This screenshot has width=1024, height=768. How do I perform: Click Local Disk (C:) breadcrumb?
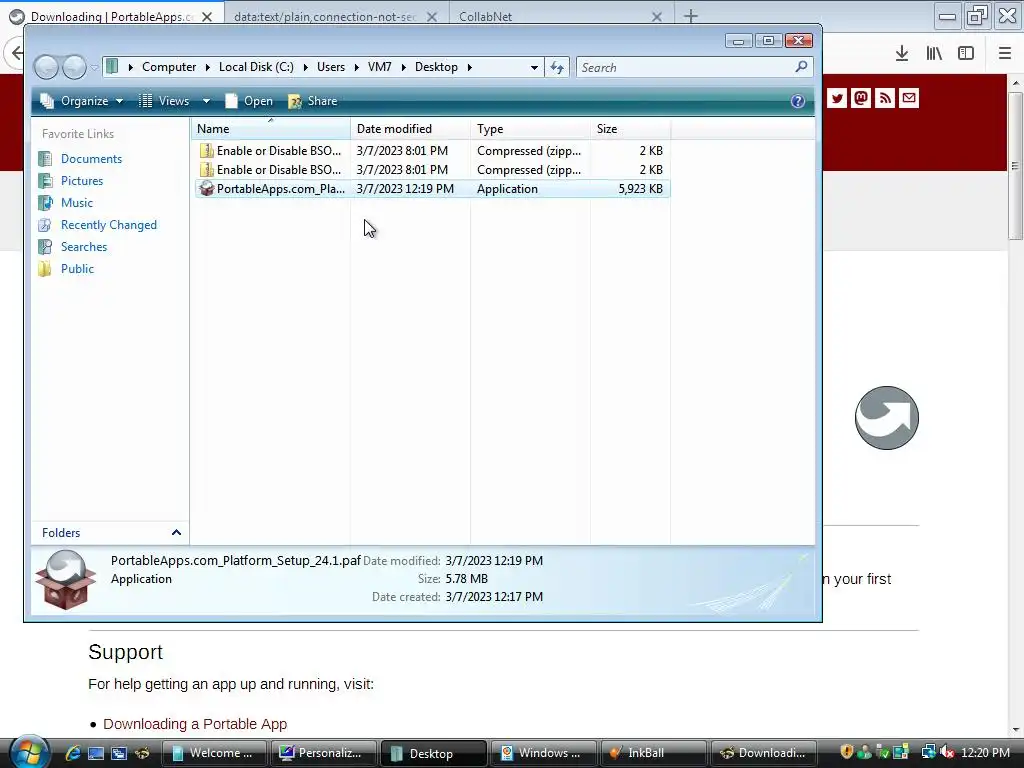click(256, 67)
